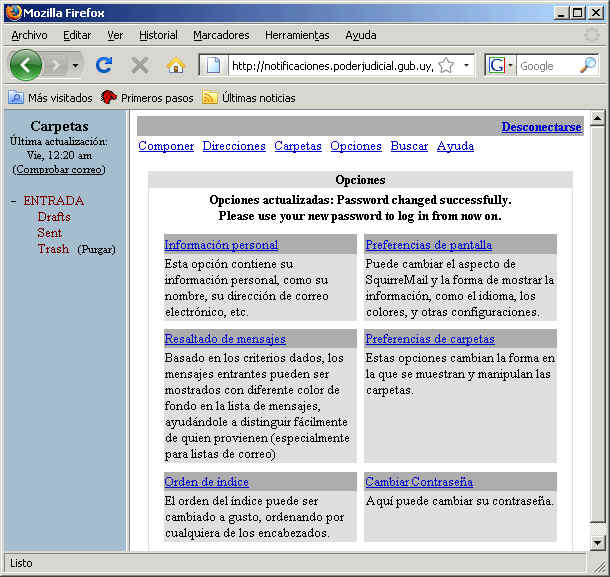Viewport: 610px width, 577px height.
Task: Open the ENTRADA folder
Action: coord(54,201)
